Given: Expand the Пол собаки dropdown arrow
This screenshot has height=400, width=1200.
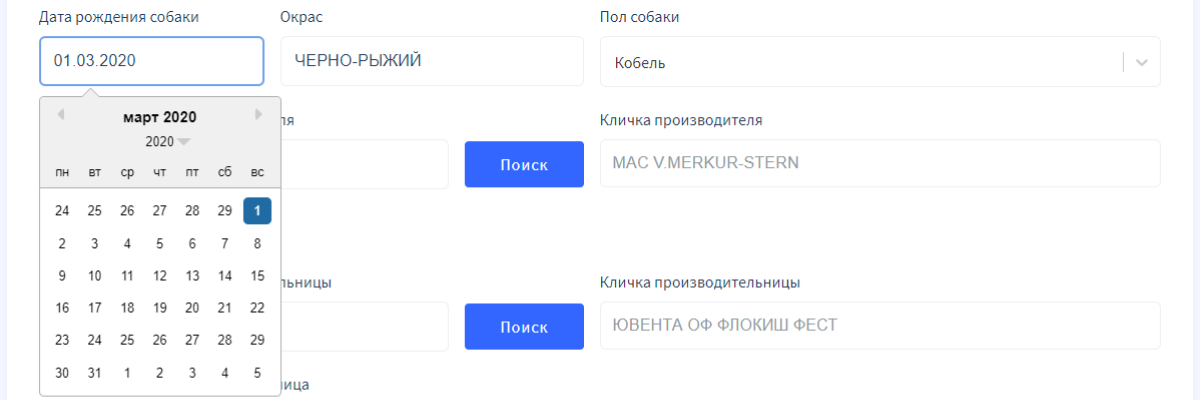Looking at the screenshot, I should tap(1143, 62).
